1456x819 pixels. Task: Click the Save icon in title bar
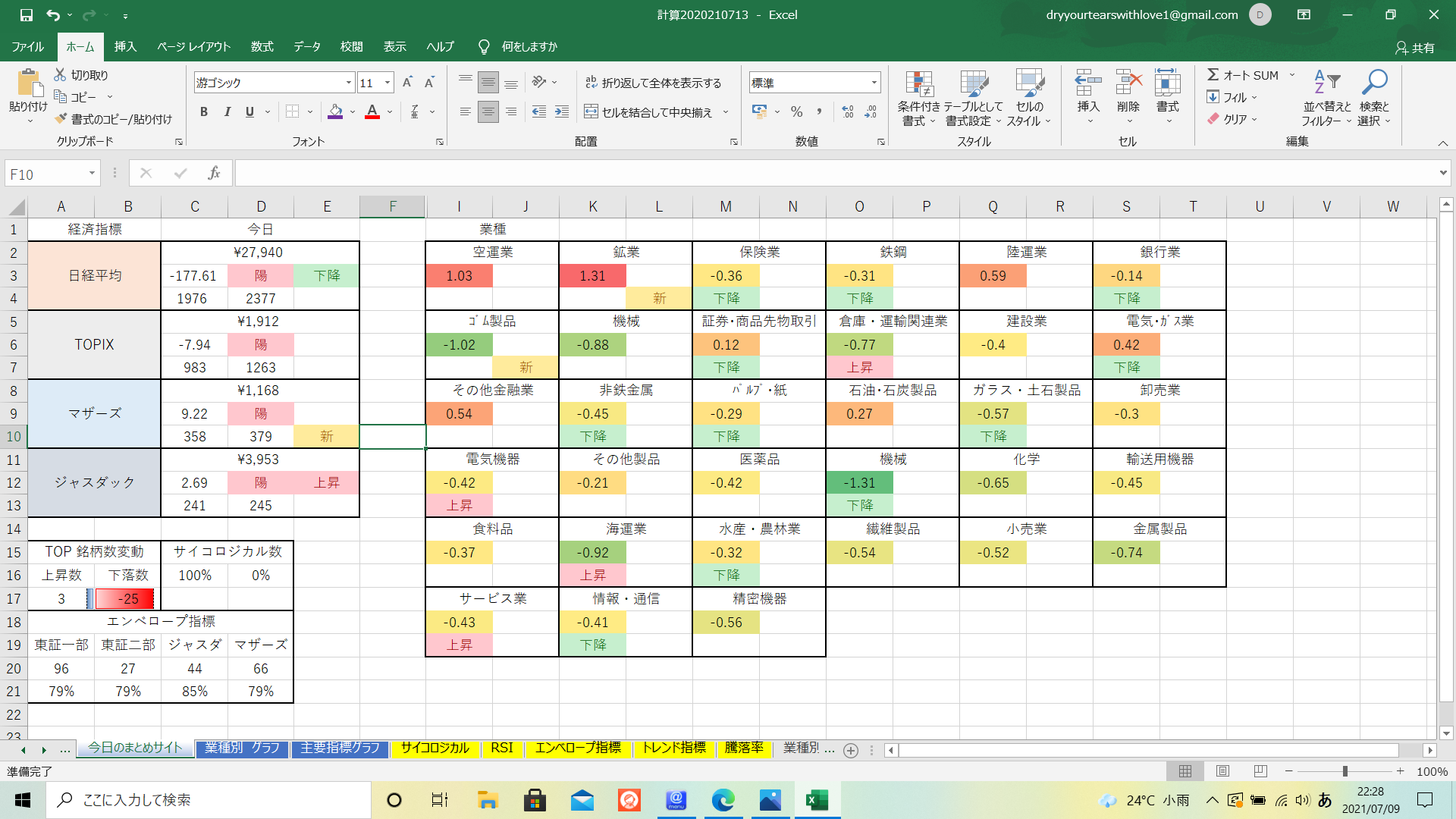click(27, 14)
